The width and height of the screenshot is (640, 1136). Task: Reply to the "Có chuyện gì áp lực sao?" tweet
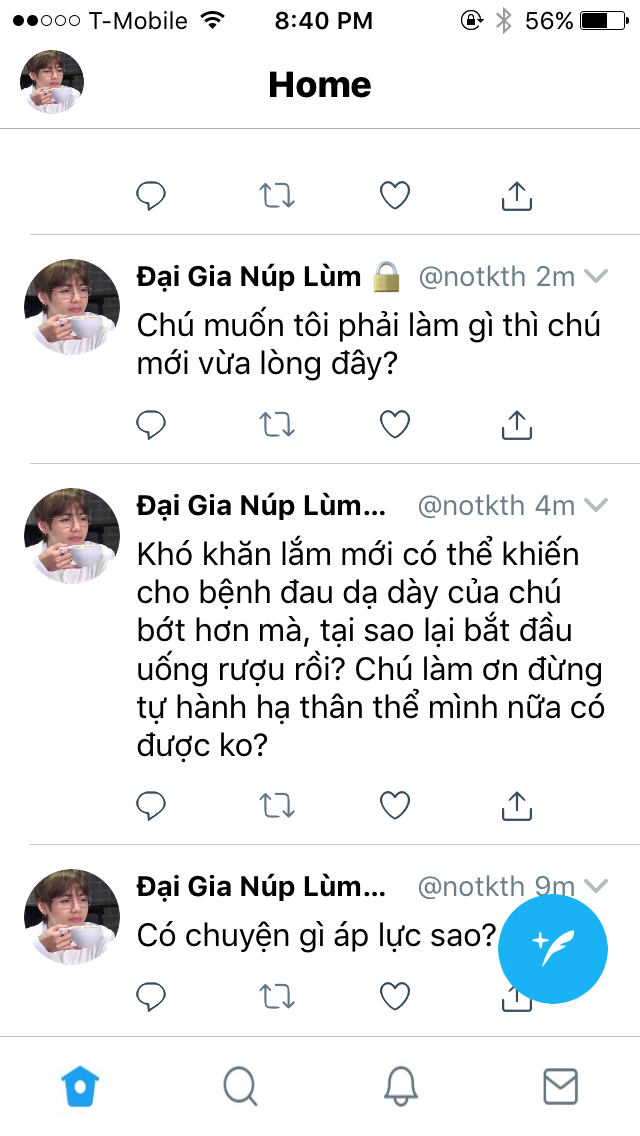[150, 995]
